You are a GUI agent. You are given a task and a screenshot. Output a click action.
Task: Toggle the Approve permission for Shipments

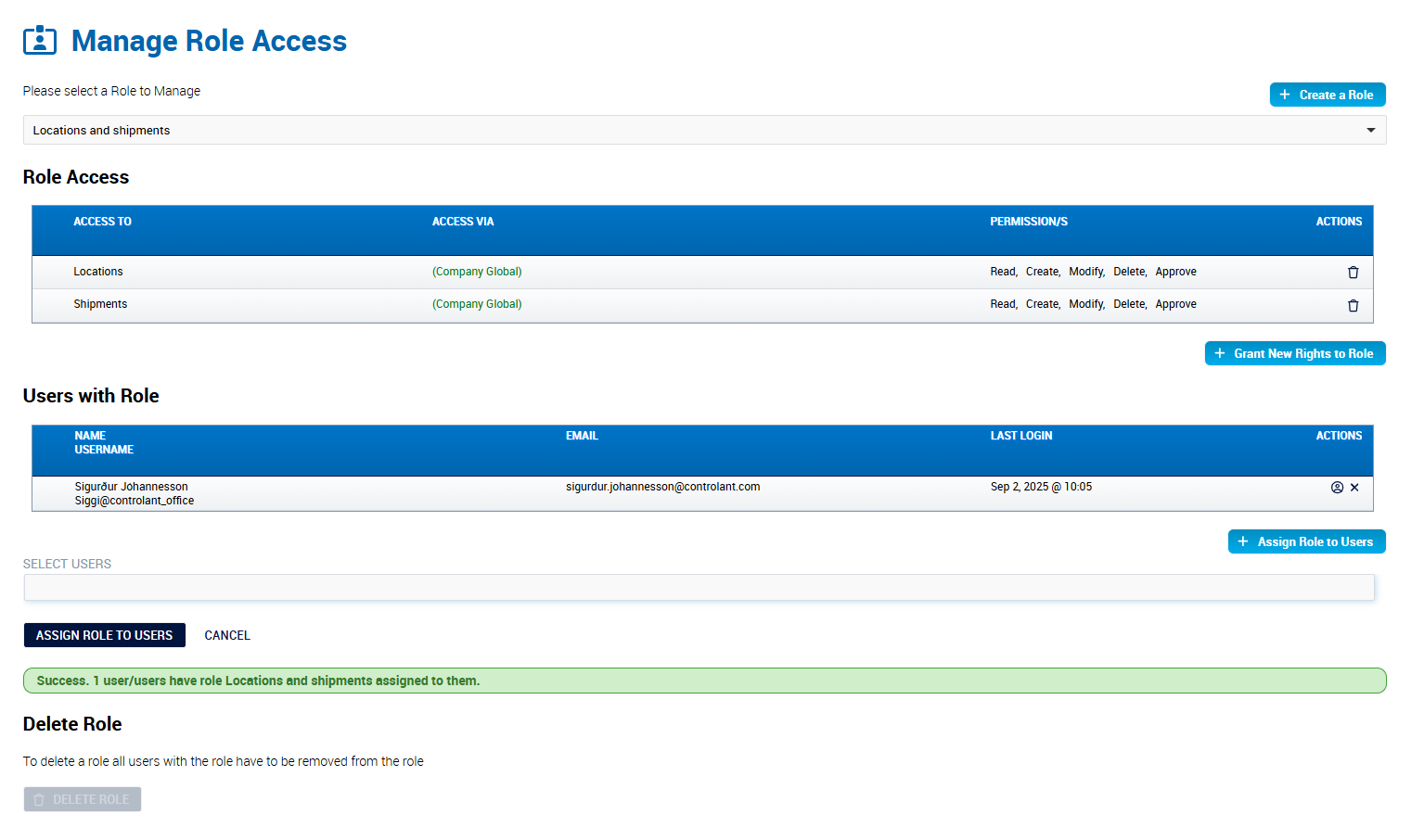[1175, 303]
